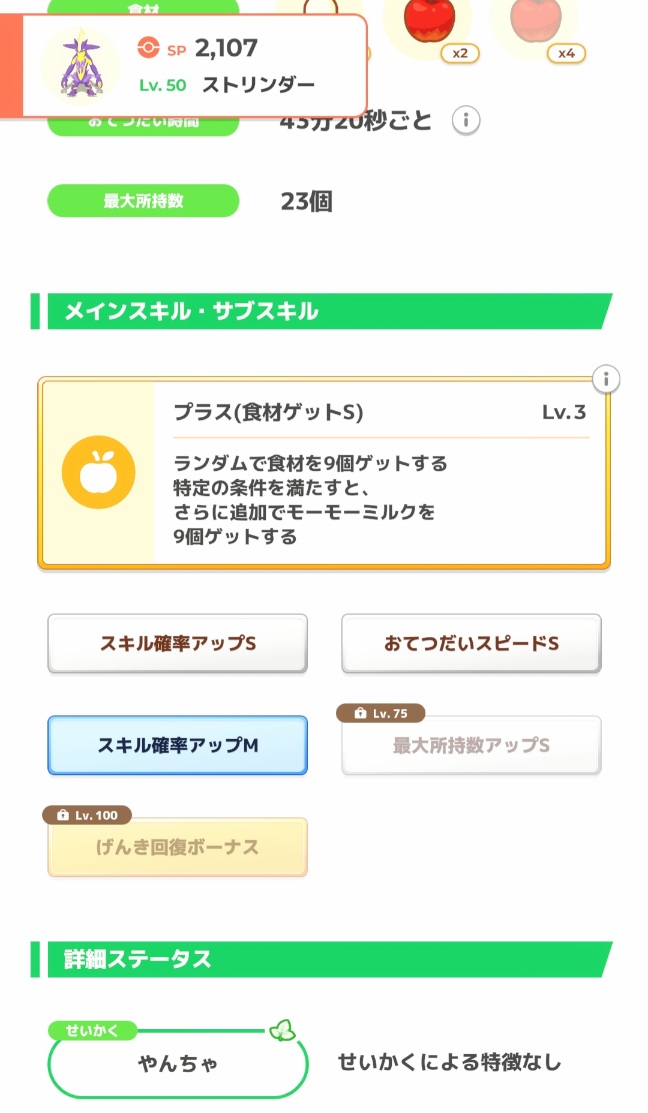Tap the Lv. 75 lock badge
This screenshot has height=1113, width=648.
(381, 713)
